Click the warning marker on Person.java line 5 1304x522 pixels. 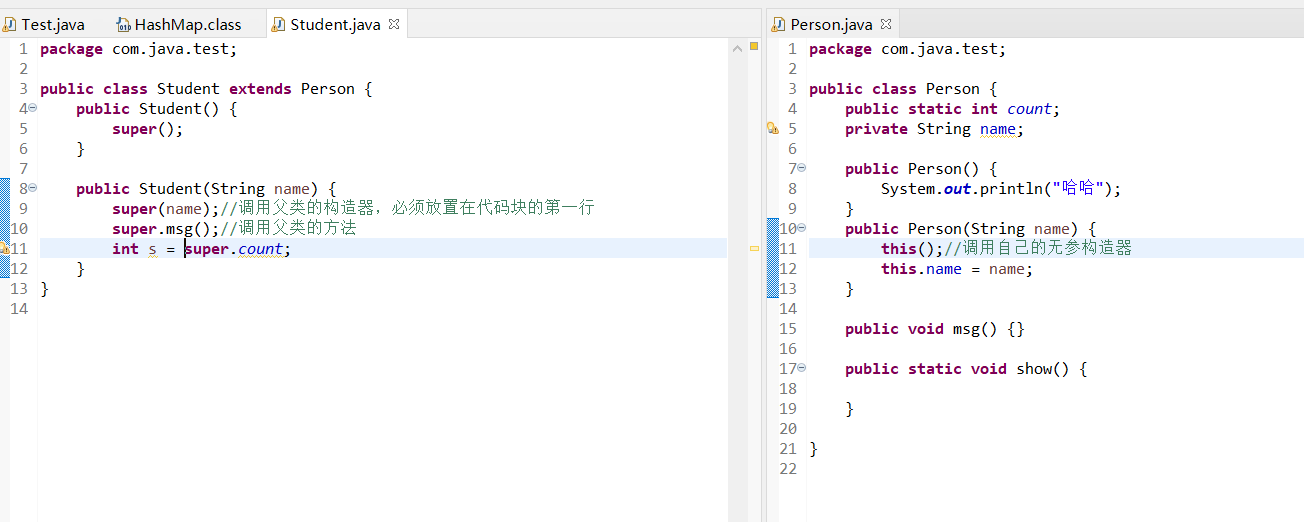[772, 128]
